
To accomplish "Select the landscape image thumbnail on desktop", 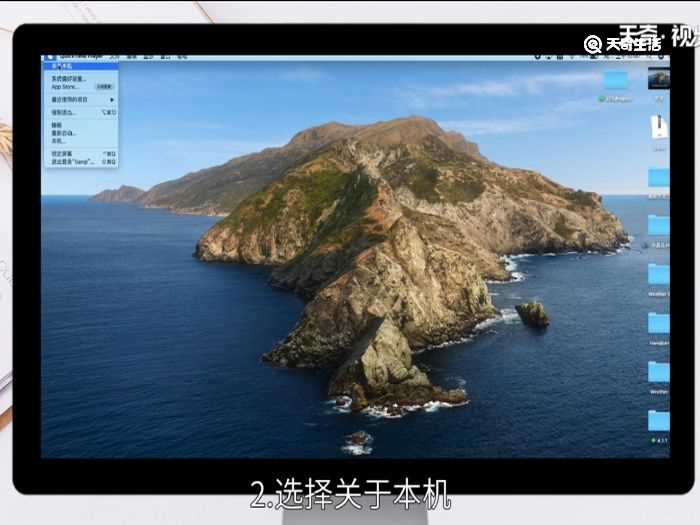I will 658,79.
